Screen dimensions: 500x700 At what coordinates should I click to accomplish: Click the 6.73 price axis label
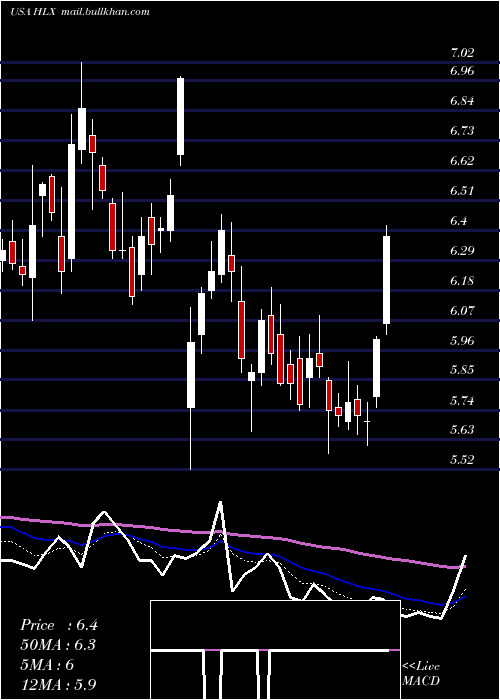[462, 130]
